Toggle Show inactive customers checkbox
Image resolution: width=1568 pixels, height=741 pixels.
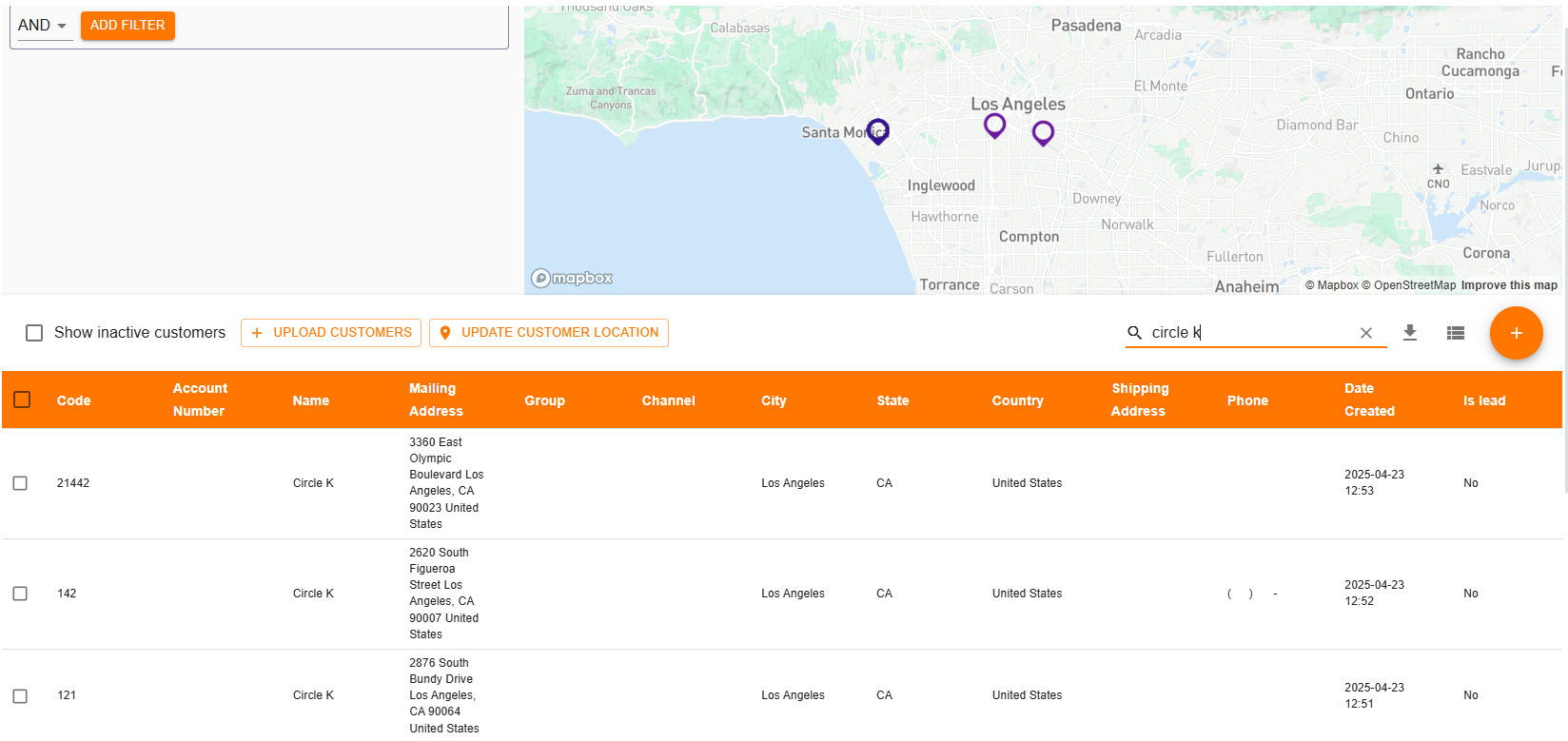pos(34,333)
